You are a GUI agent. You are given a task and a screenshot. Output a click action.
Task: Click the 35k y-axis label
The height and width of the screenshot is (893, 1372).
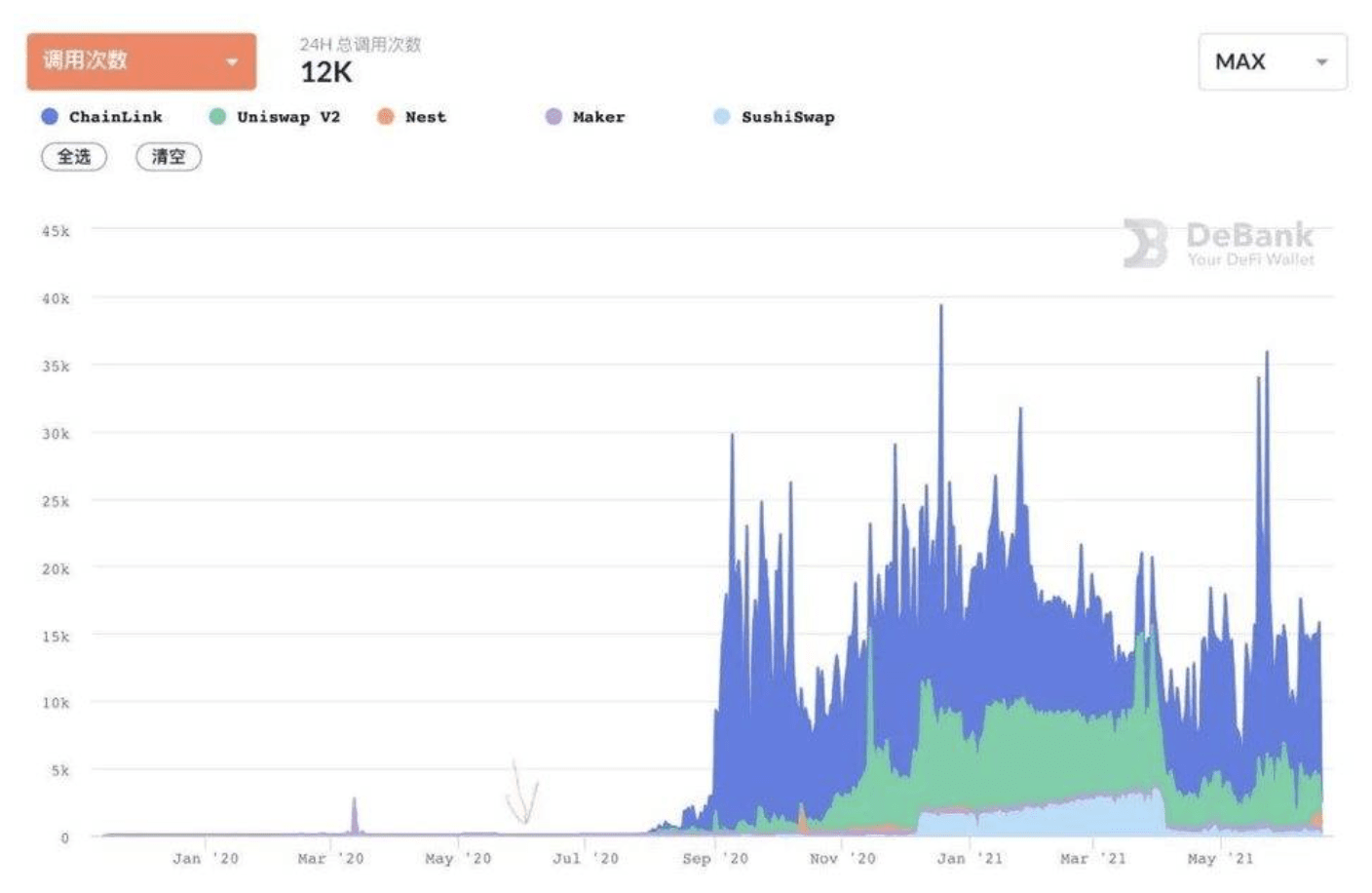tap(56, 367)
